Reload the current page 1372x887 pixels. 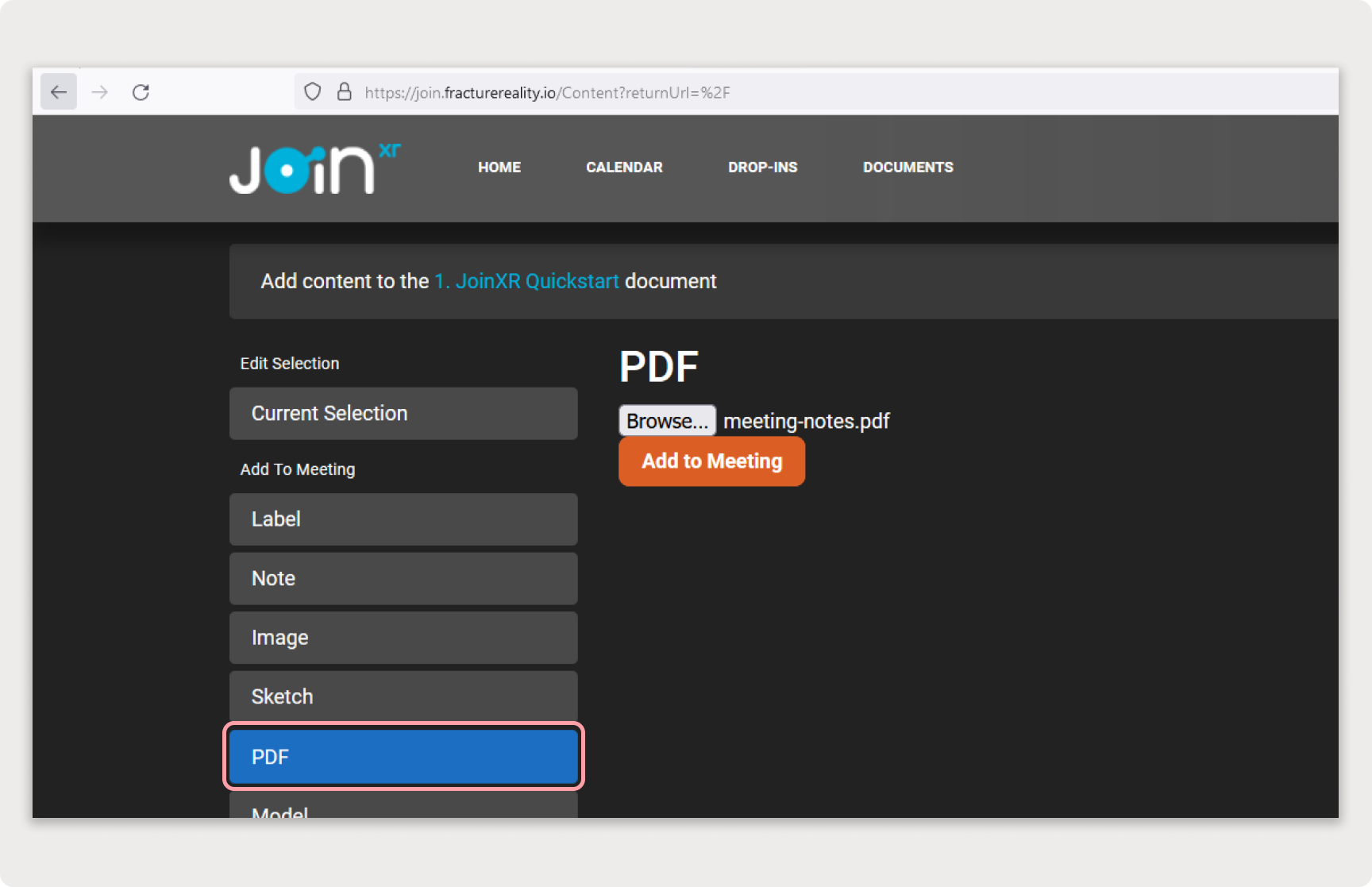point(141,91)
